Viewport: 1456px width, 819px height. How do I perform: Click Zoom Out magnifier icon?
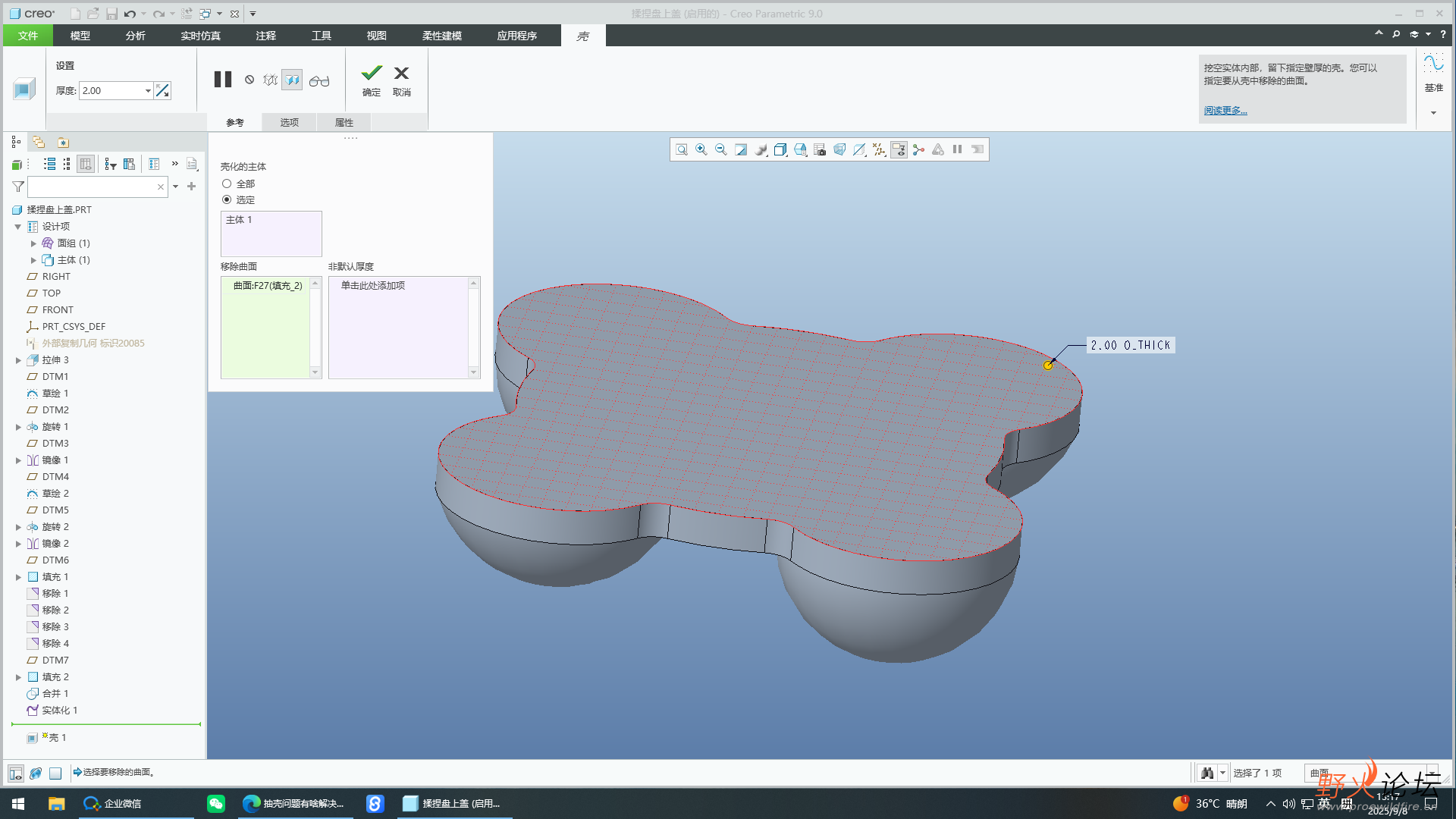pos(721,149)
